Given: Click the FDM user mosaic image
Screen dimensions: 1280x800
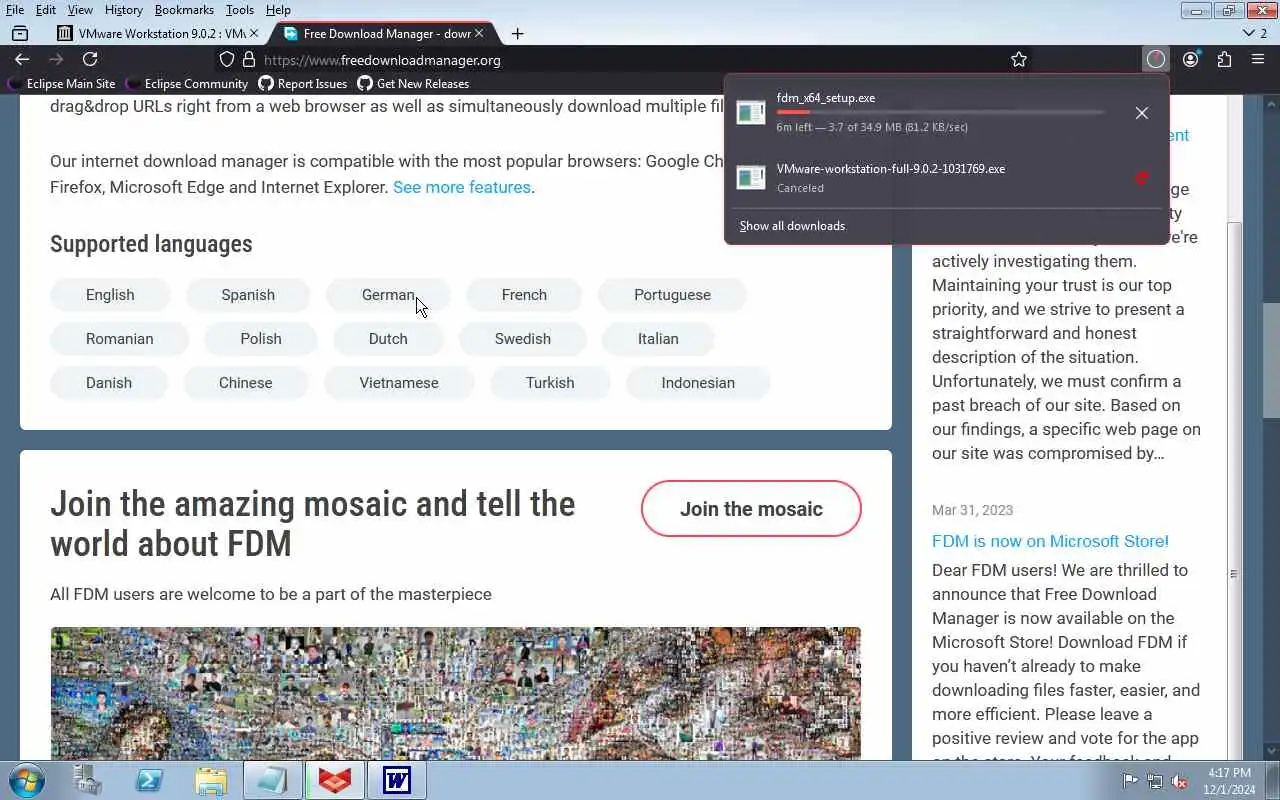Looking at the screenshot, I should coord(455,694).
